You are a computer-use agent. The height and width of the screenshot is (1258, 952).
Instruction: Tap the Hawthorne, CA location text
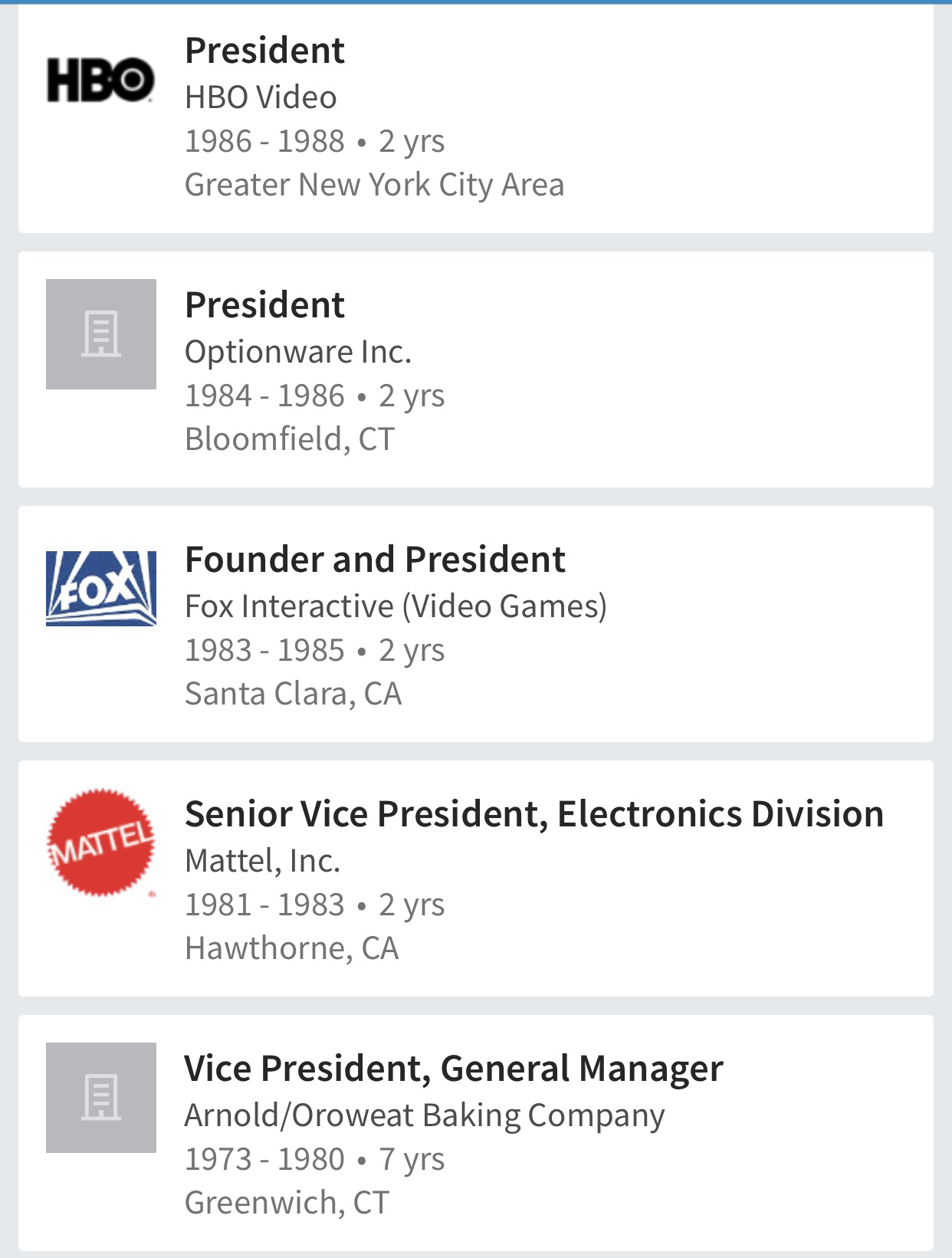click(291, 948)
